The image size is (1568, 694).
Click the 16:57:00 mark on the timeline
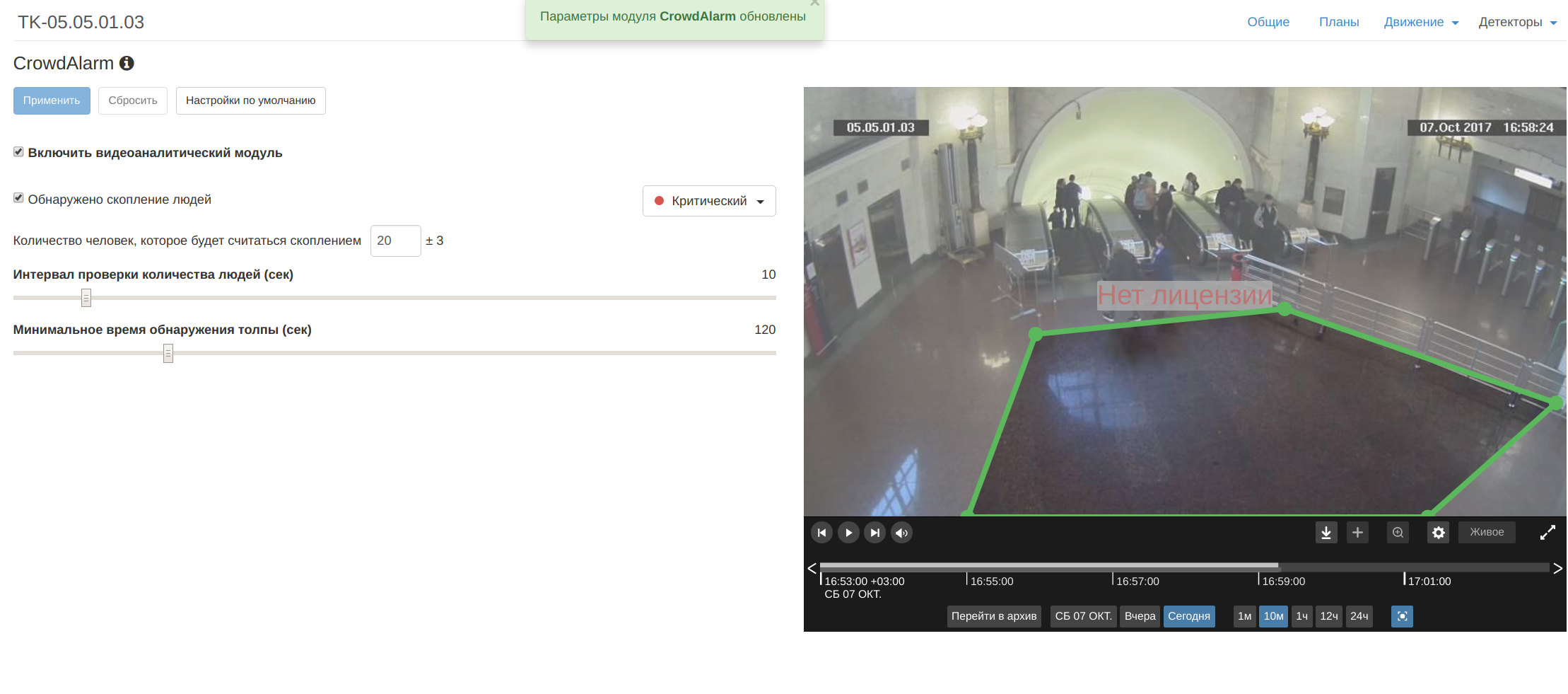tap(1137, 582)
